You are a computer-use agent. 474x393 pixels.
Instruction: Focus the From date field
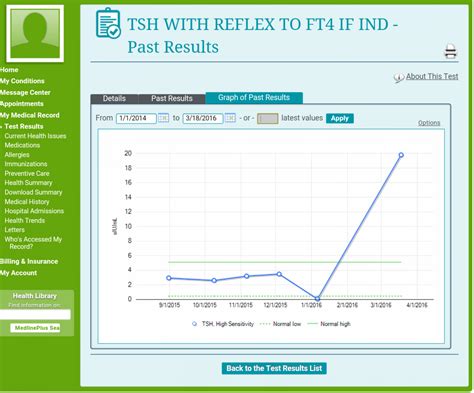[136, 118]
